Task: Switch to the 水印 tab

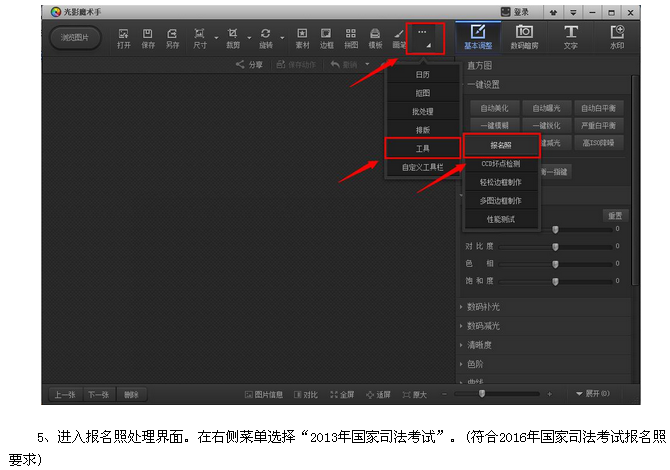Action: coord(617,36)
